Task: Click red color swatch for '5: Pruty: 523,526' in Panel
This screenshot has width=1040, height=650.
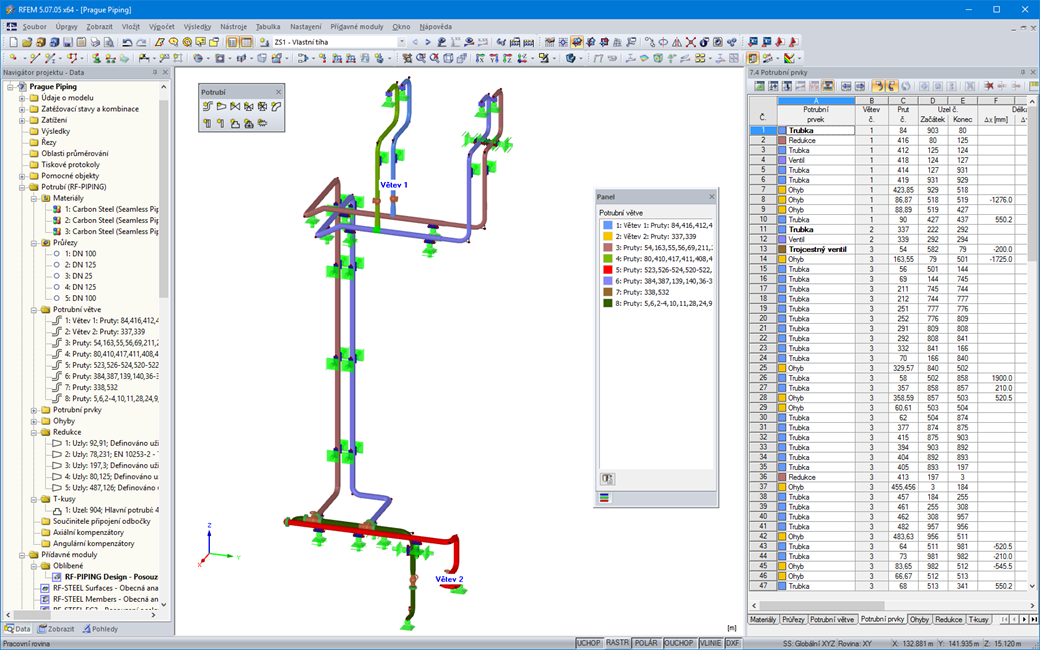Action: pyautogui.click(x=608, y=270)
